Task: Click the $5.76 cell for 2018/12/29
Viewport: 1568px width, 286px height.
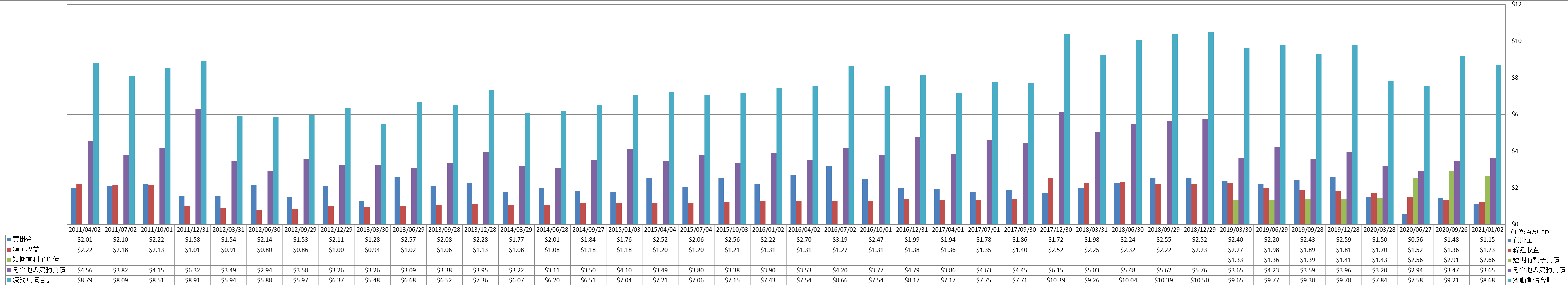Action: point(1200,270)
